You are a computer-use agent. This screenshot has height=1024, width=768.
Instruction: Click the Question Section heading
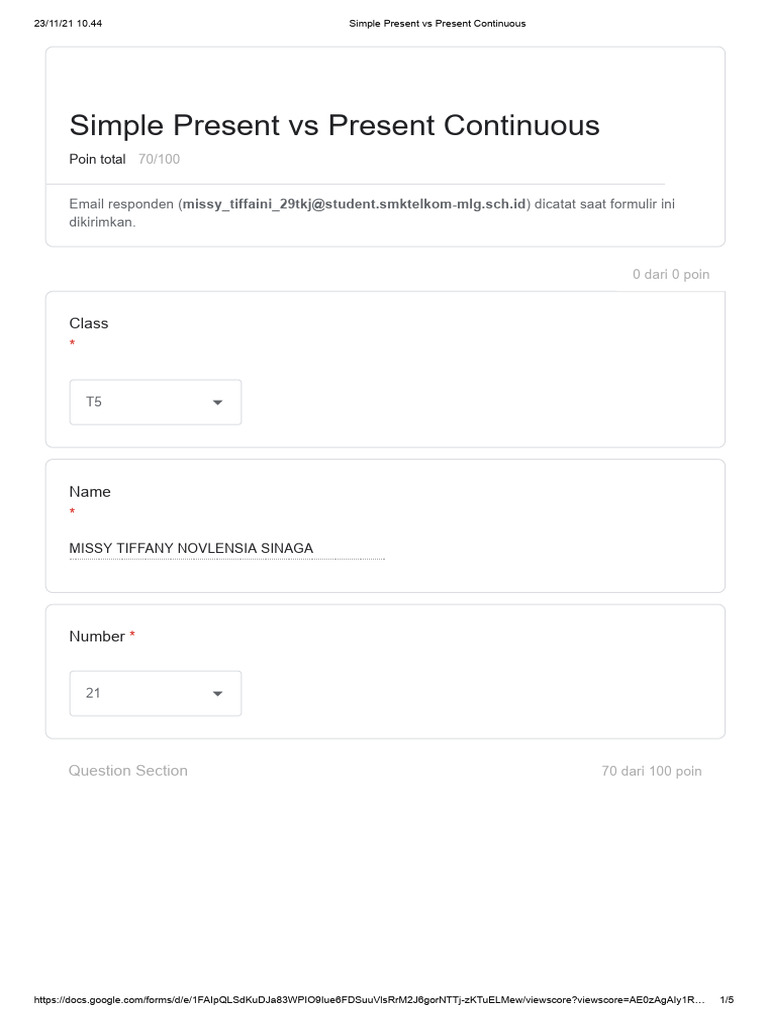[128, 771]
